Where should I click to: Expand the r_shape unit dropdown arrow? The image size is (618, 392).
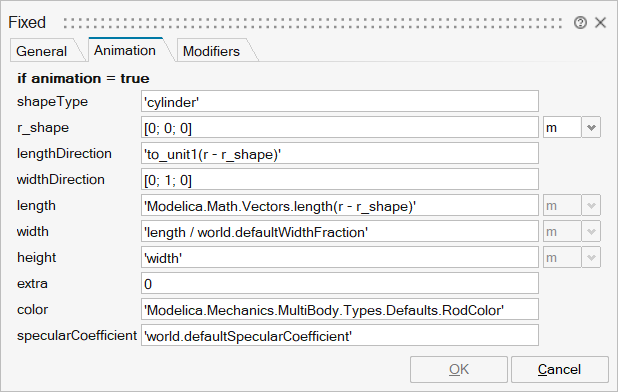coord(591,127)
